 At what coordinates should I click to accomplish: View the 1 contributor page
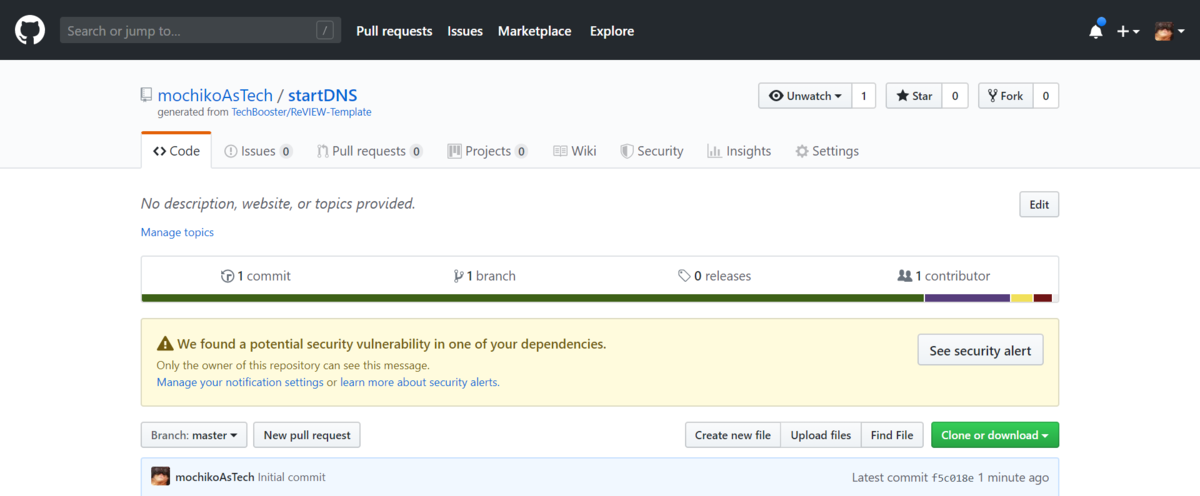944,276
